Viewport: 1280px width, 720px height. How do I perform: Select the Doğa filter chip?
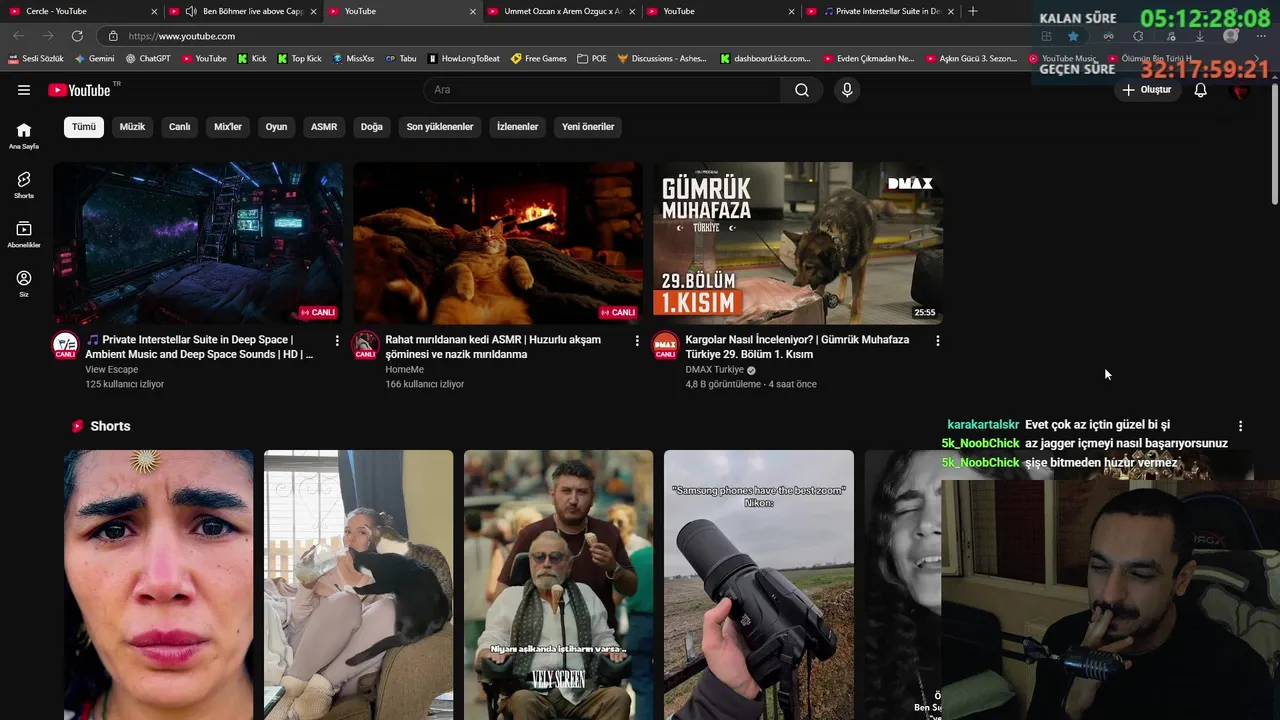372,127
